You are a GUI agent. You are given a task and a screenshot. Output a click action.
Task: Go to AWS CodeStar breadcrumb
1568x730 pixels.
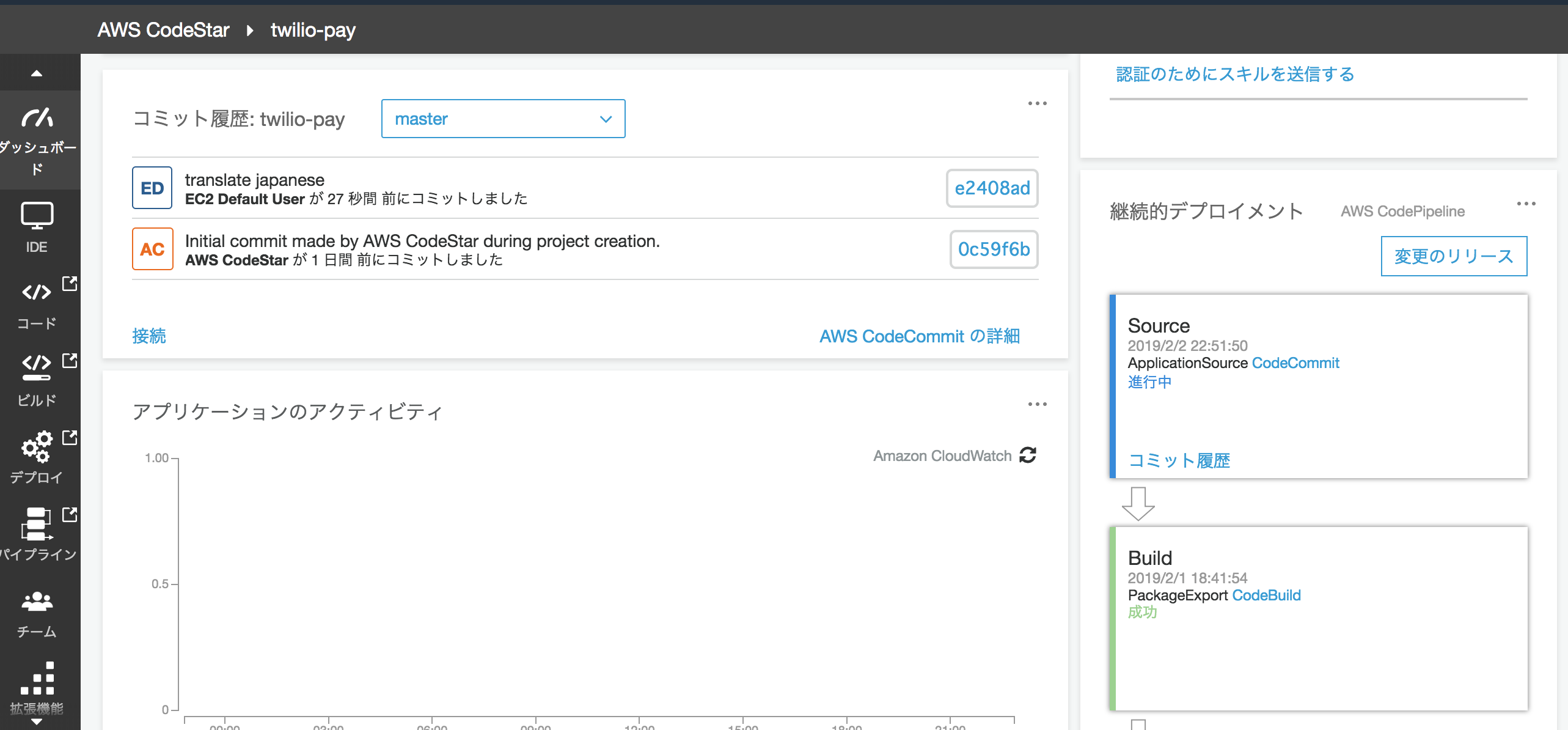(163, 29)
